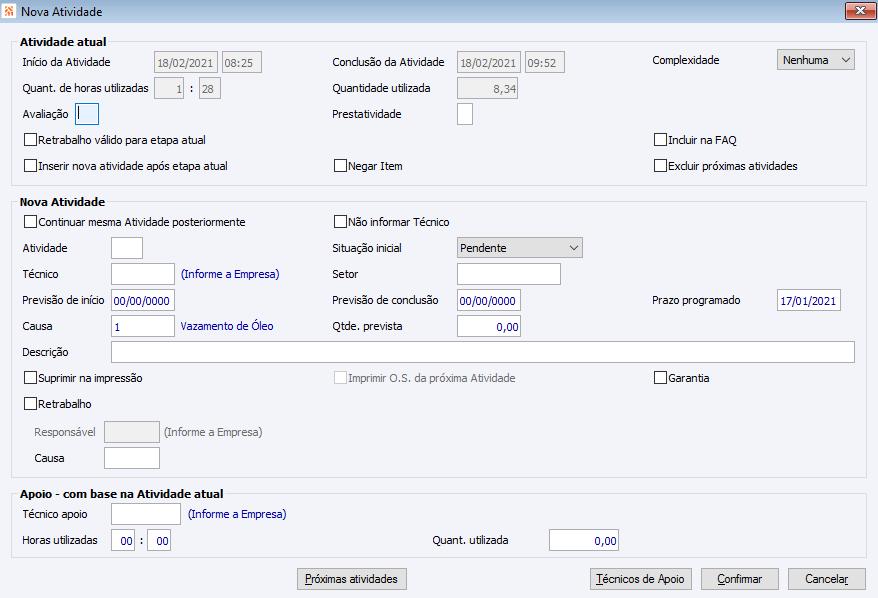This screenshot has height=598, width=878.
Task: Click the Descrição text field
Action: click(483, 352)
